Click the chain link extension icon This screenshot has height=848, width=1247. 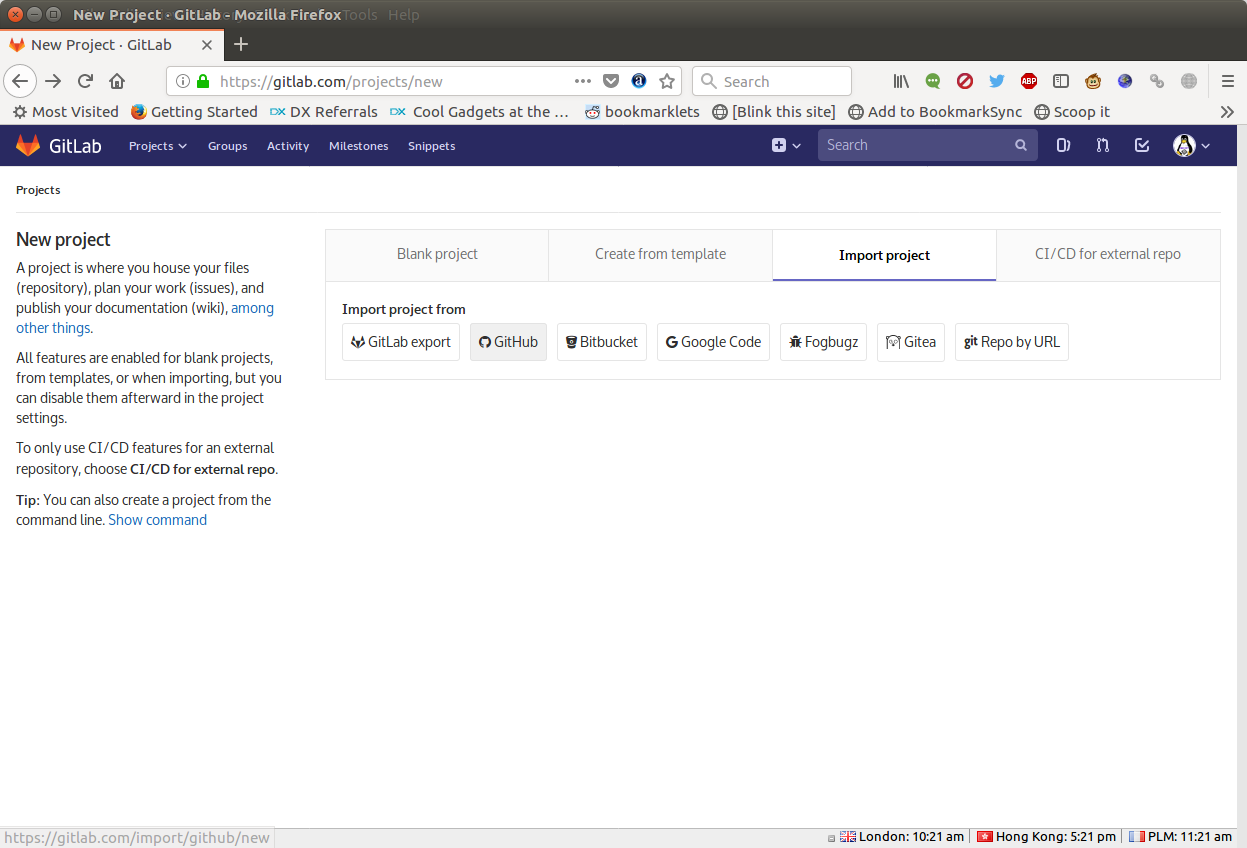(x=1157, y=81)
